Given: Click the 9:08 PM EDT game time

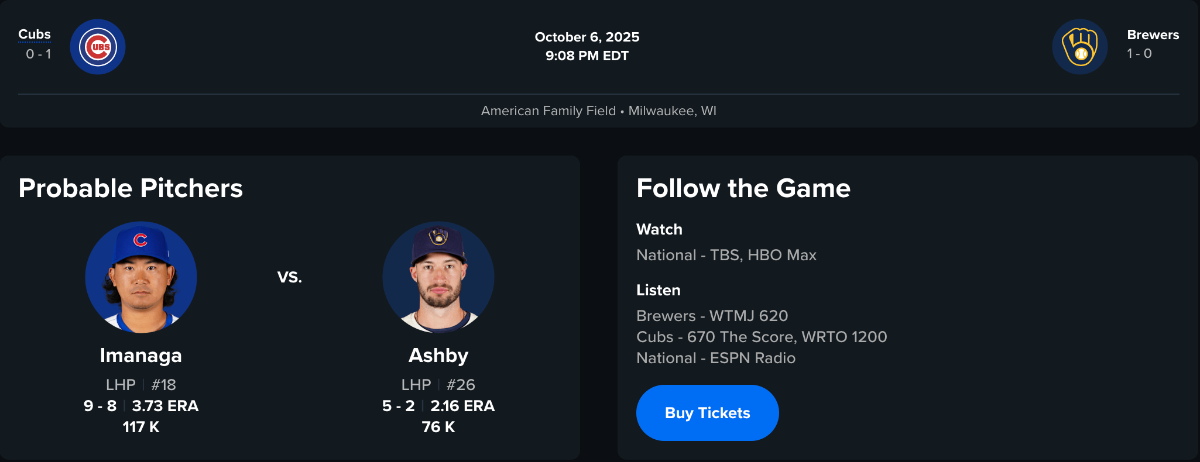Looking at the screenshot, I should coord(587,56).
